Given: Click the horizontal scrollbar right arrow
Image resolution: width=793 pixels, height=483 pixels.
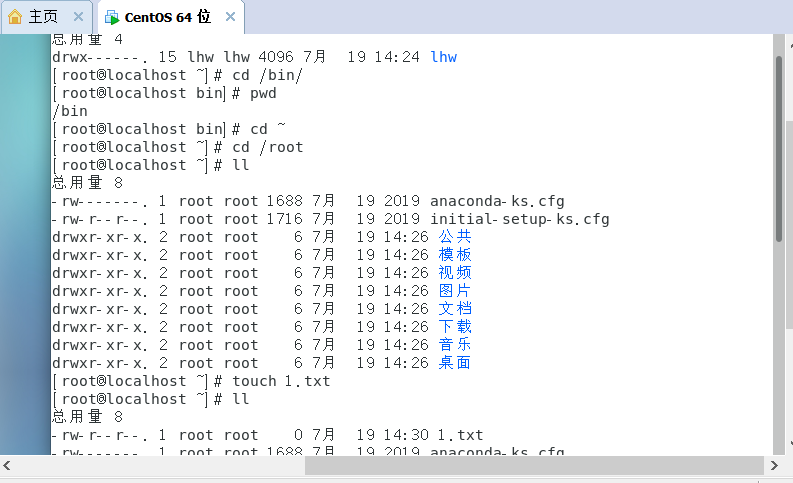Looking at the screenshot, I should 774,465.
